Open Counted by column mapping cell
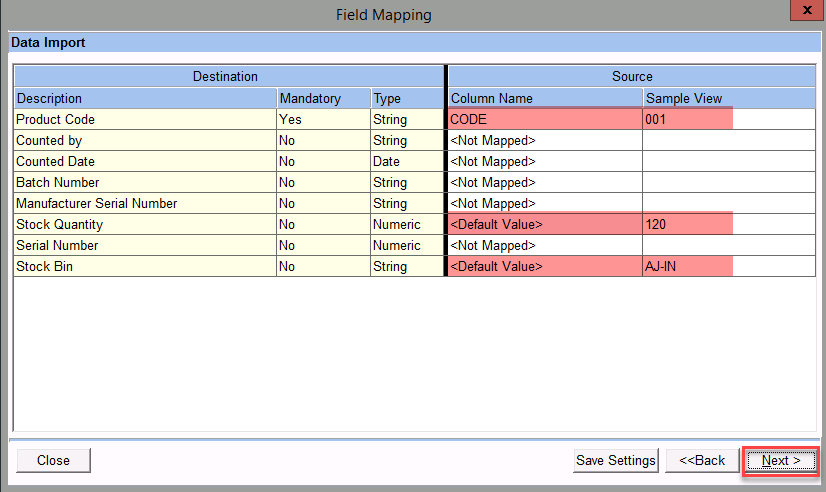The height and width of the screenshot is (492, 826). (545, 141)
